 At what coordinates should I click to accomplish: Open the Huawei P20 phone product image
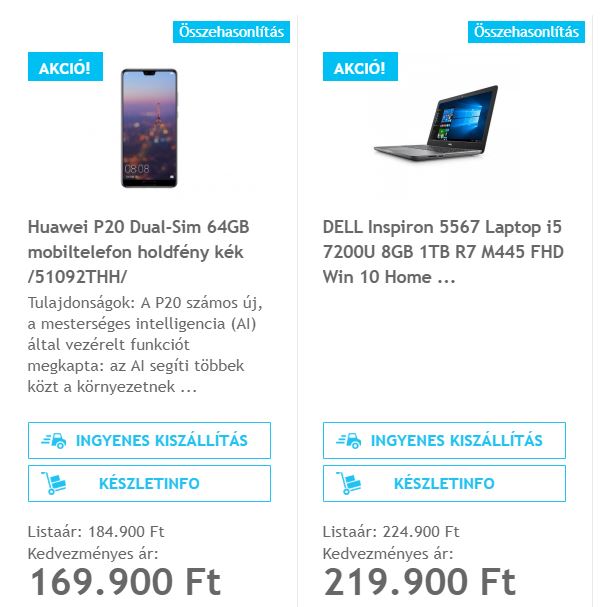(149, 127)
